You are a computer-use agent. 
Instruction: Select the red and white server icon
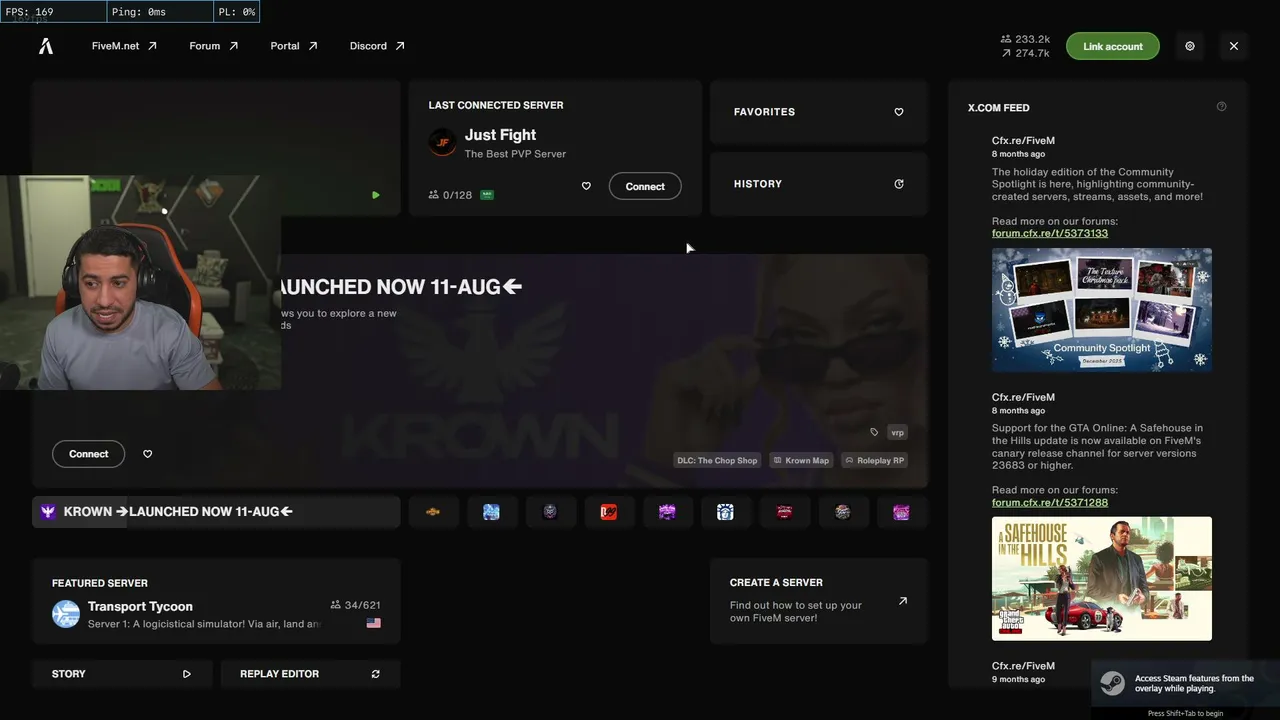coord(608,512)
